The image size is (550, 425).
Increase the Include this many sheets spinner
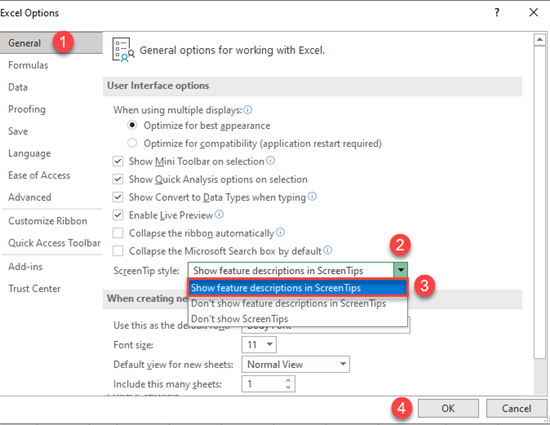click(x=288, y=380)
